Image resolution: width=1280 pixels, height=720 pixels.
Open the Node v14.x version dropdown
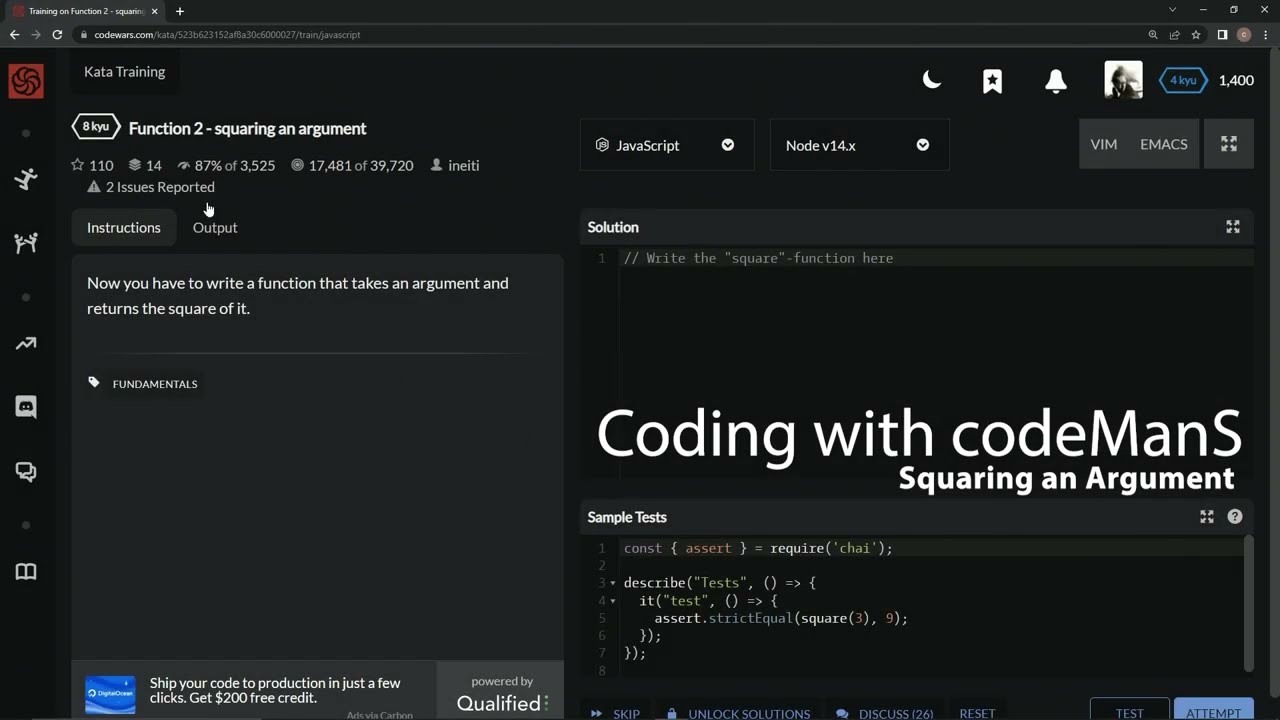(859, 145)
